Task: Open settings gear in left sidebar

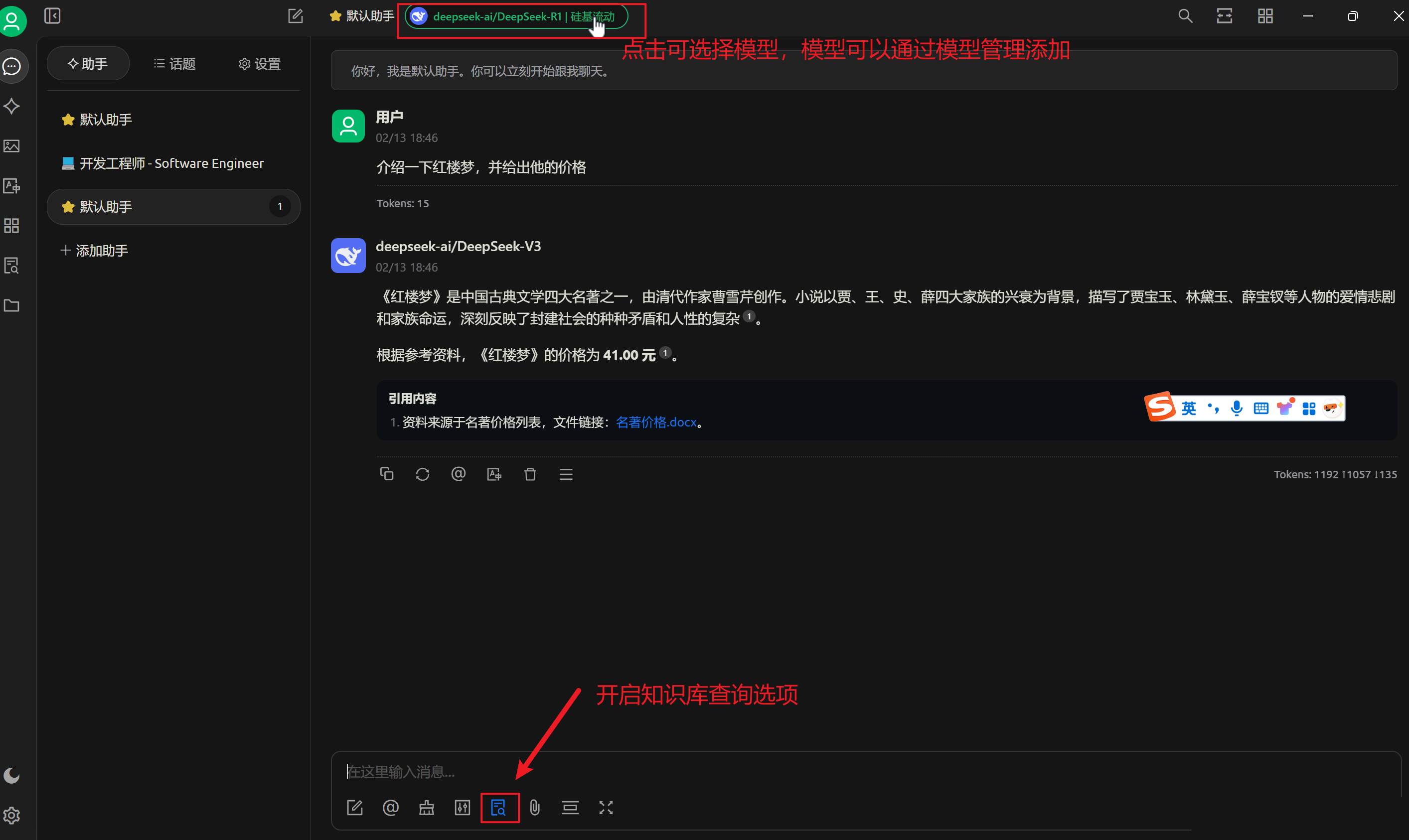Action: click(12, 816)
